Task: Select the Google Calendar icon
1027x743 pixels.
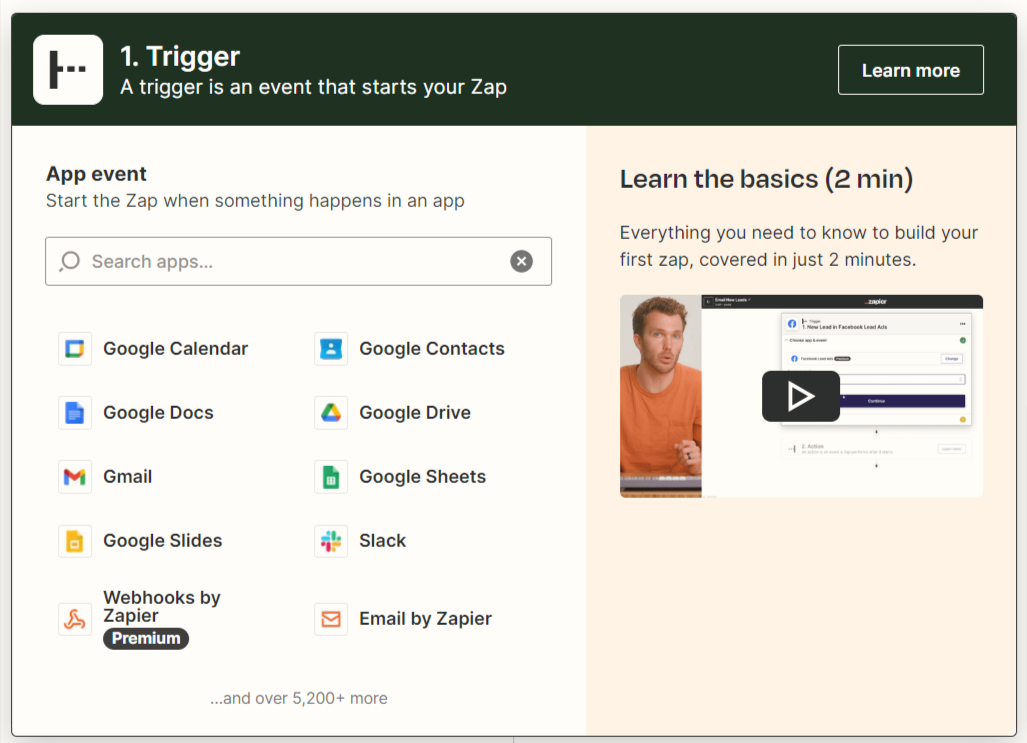Action: 75,349
